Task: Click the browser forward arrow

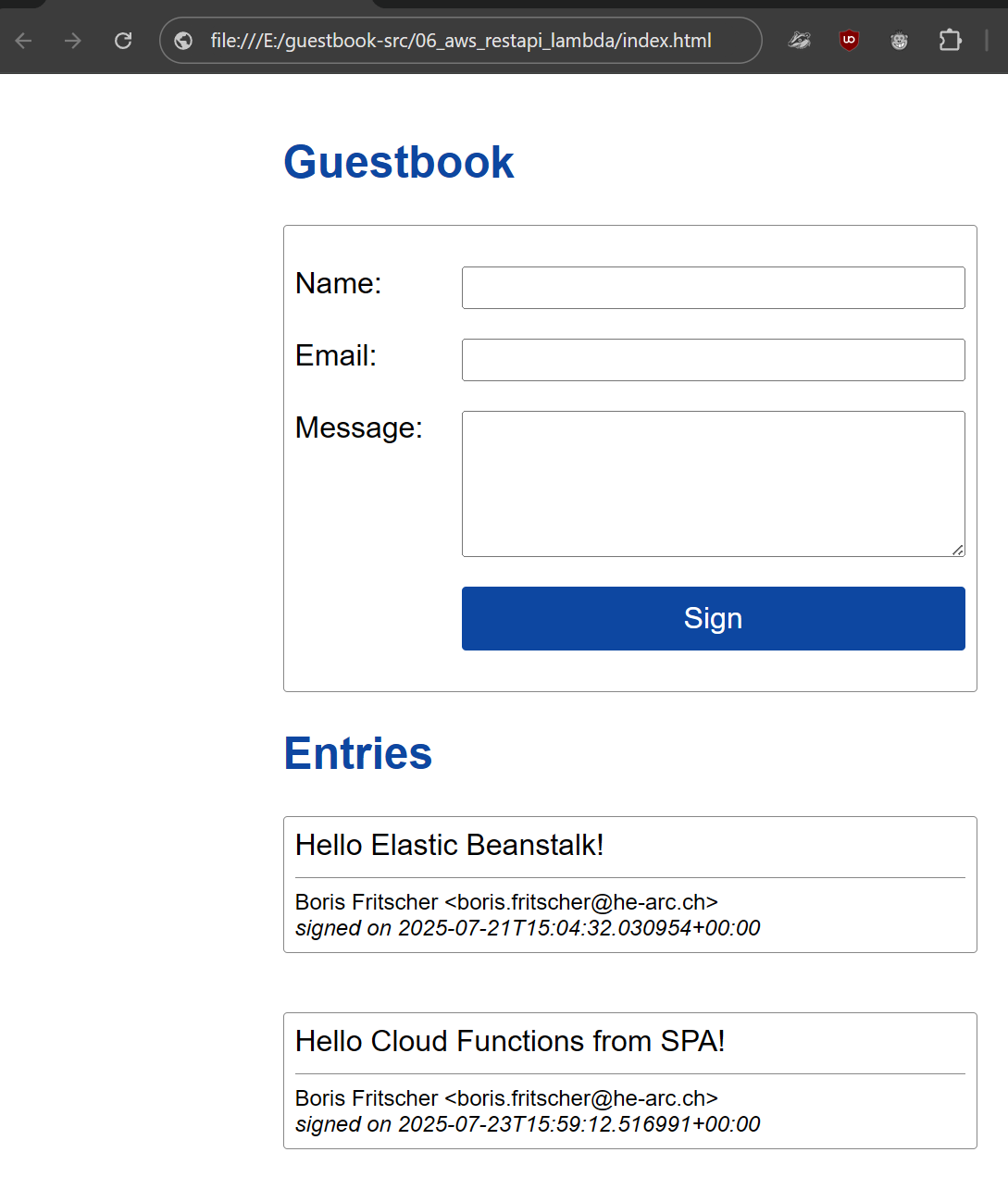Action: pyautogui.click(x=73, y=41)
